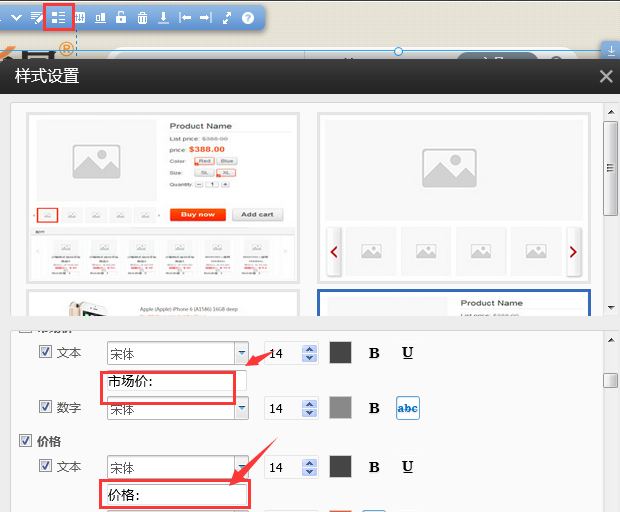This screenshot has height=512, width=620.
Task: Click the edit content pencil icon
Action: [x=37, y=18]
